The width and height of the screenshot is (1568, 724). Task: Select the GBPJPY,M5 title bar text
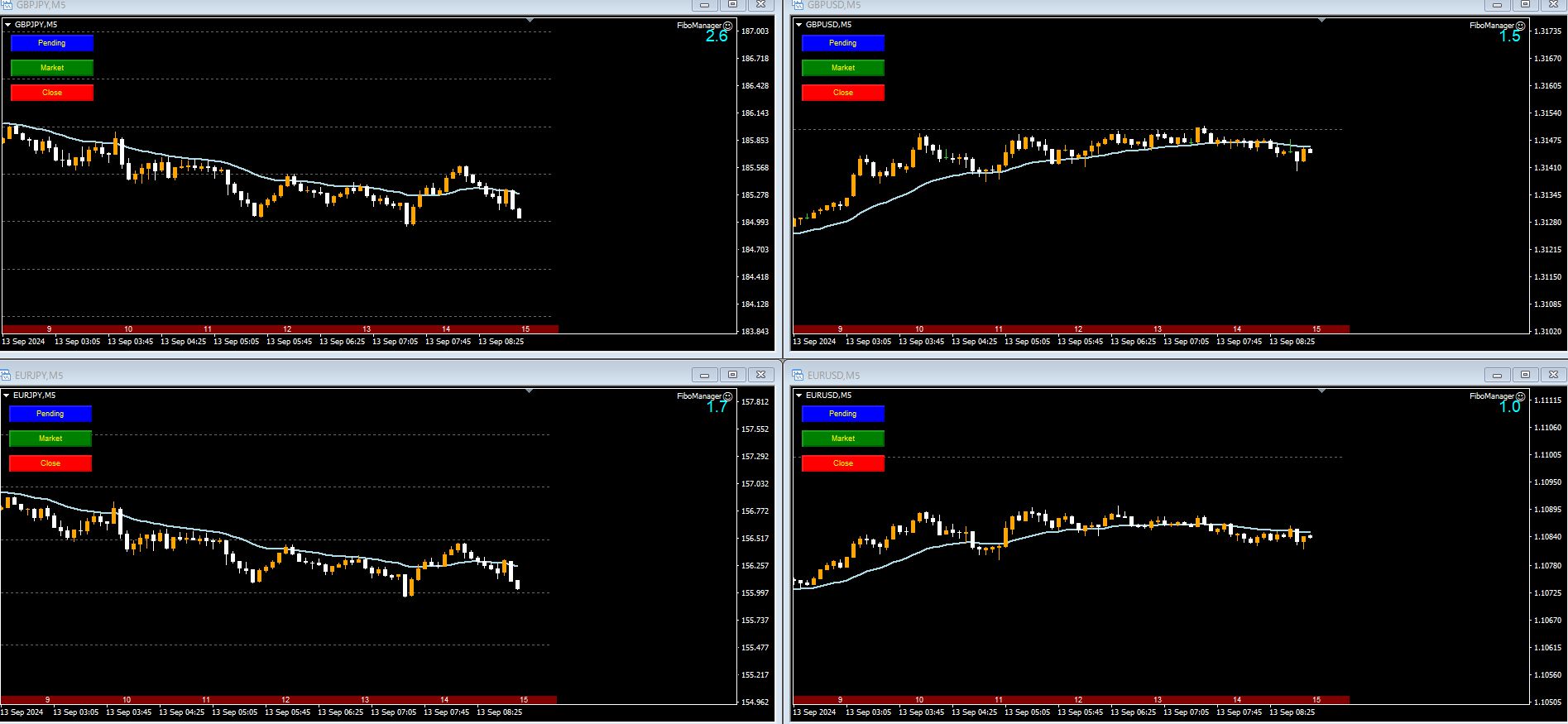click(41, 5)
